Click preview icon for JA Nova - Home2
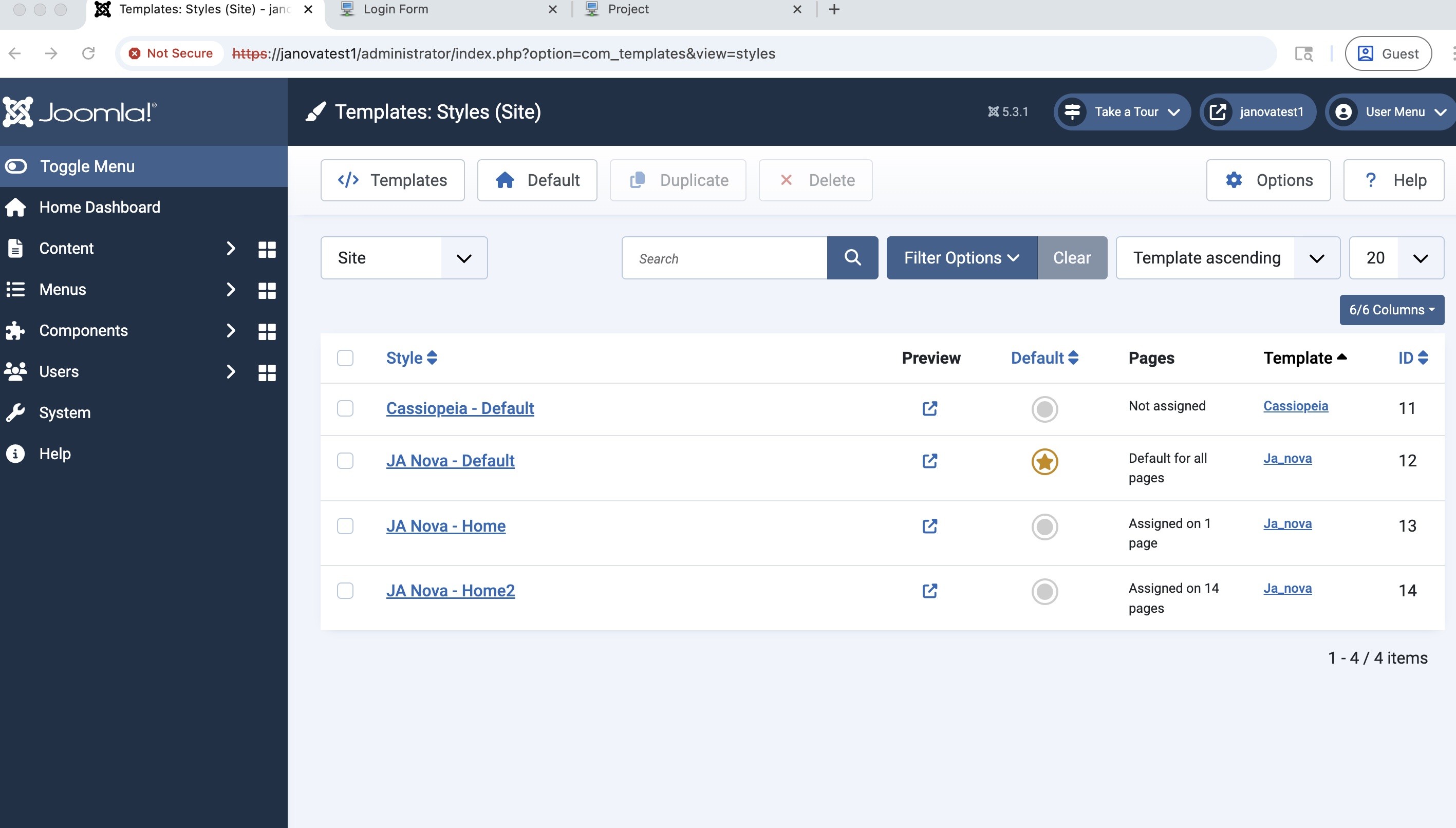This screenshot has width=1456, height=828. coord(929,591)
